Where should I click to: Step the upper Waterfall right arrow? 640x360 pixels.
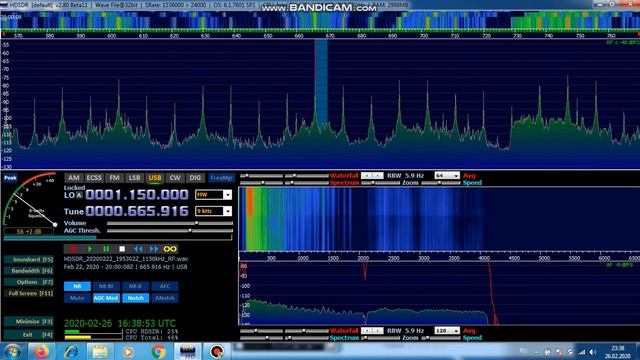(x=378, y=176)
